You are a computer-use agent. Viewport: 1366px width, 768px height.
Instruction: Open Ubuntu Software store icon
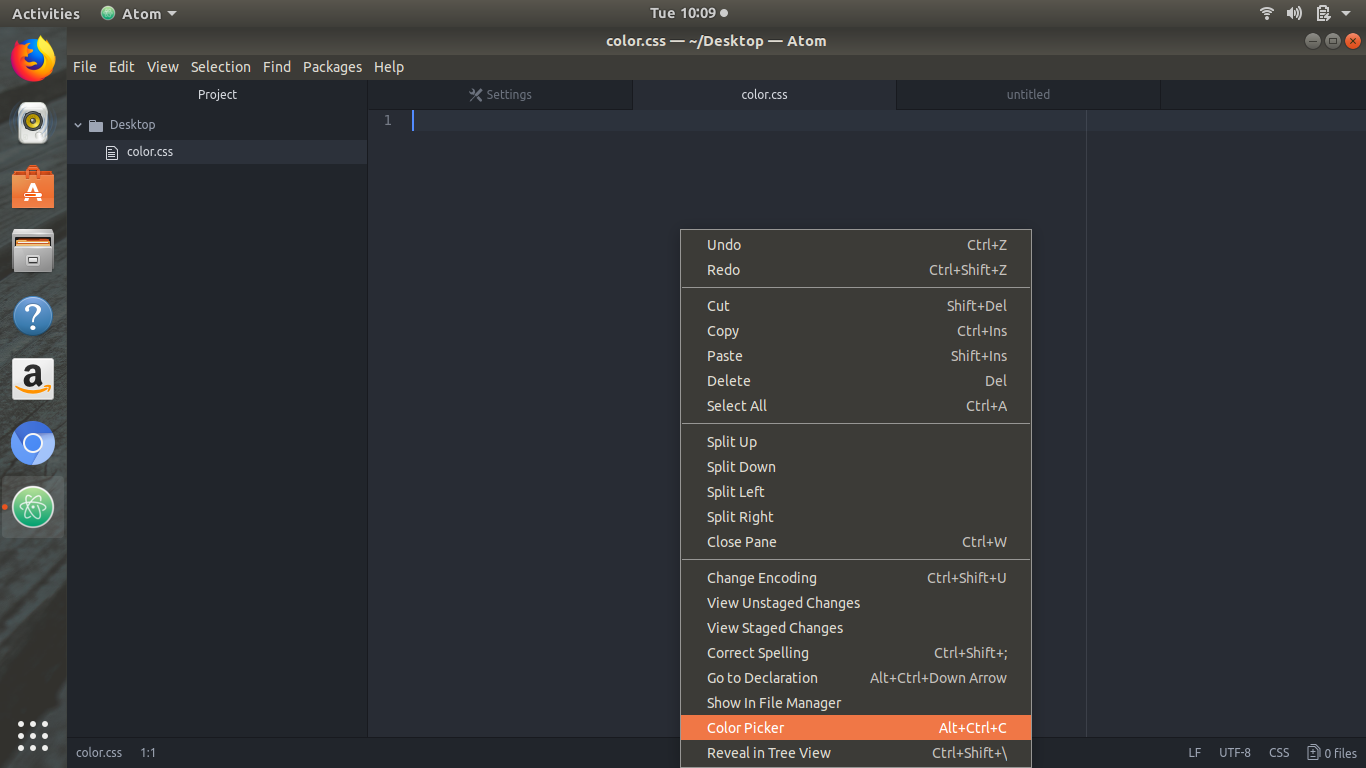point(33,187)
